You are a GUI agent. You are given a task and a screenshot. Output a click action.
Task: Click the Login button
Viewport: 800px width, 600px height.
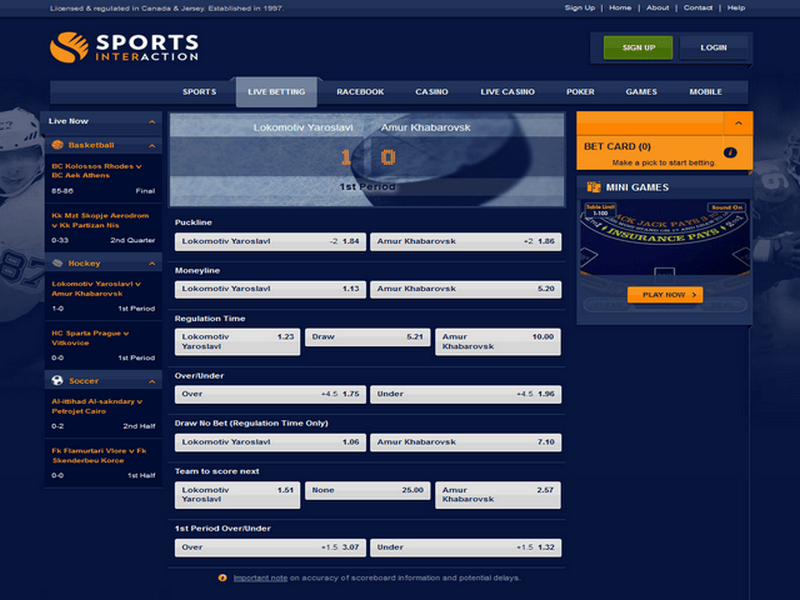[714, 47]
